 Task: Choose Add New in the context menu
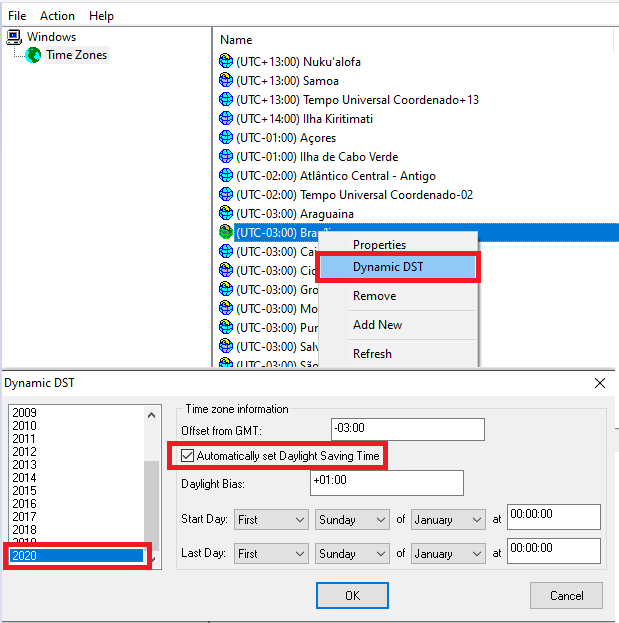(377, 325)
